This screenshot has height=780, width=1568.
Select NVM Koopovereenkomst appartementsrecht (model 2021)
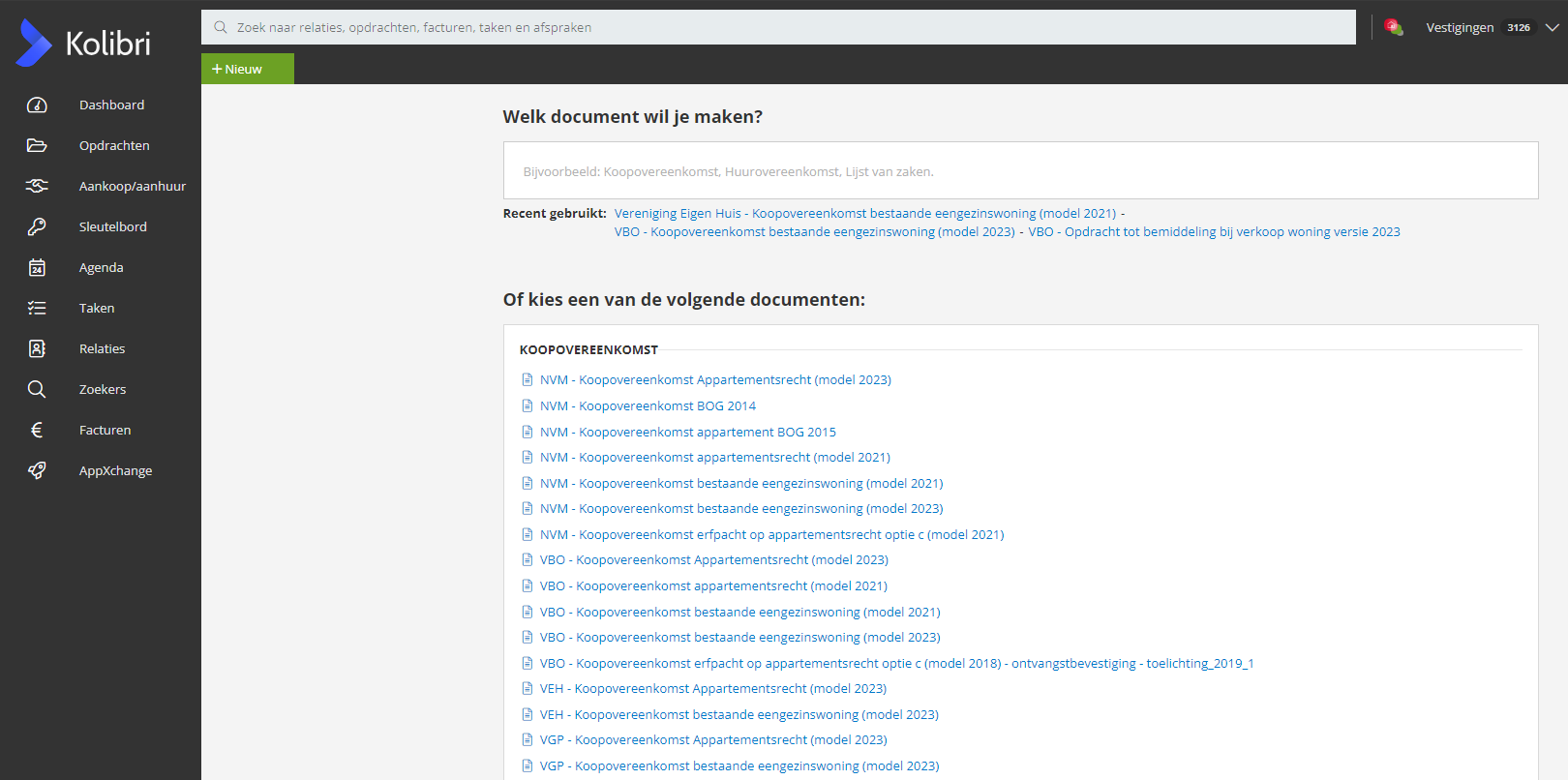click(715, 457)
